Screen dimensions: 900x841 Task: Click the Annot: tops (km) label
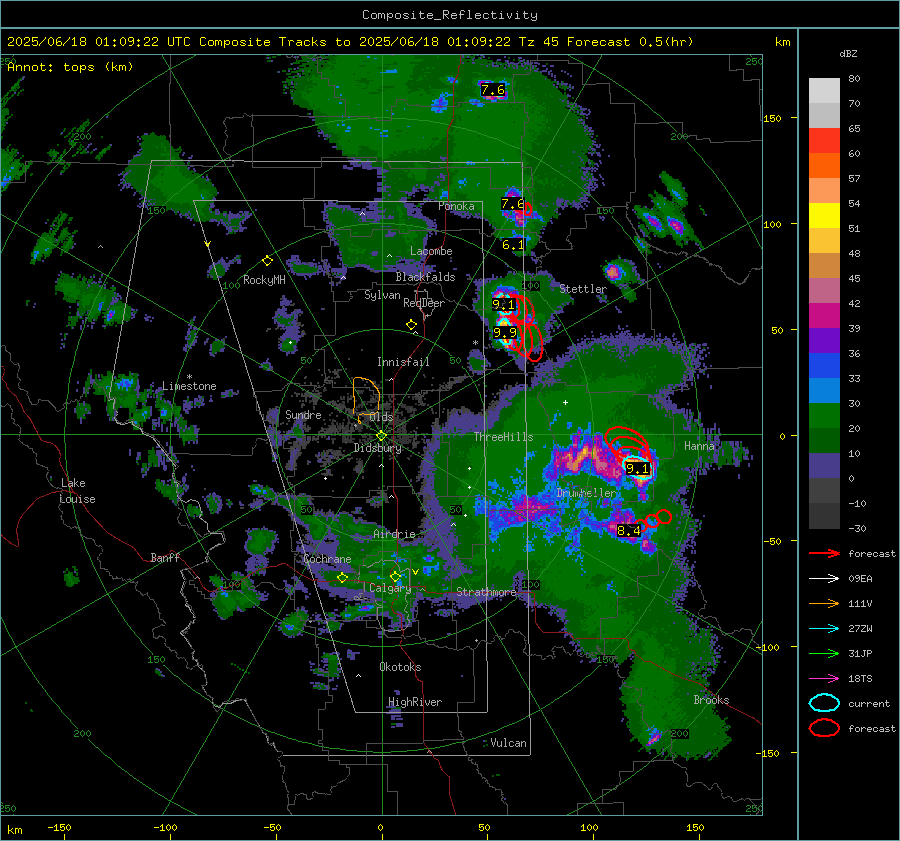click(70, 67)
